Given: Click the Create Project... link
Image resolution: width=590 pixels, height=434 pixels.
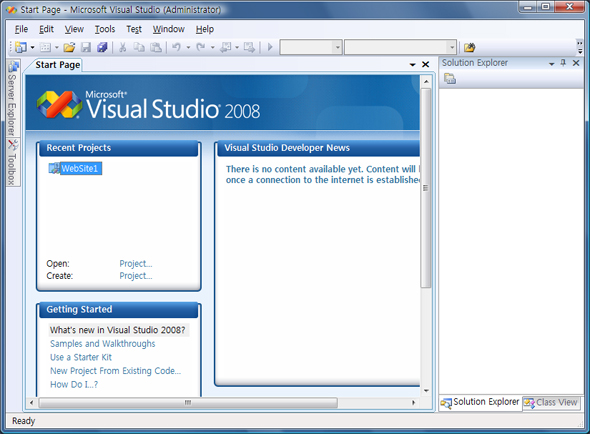Looking at the screenshot, I should point(136,276).
